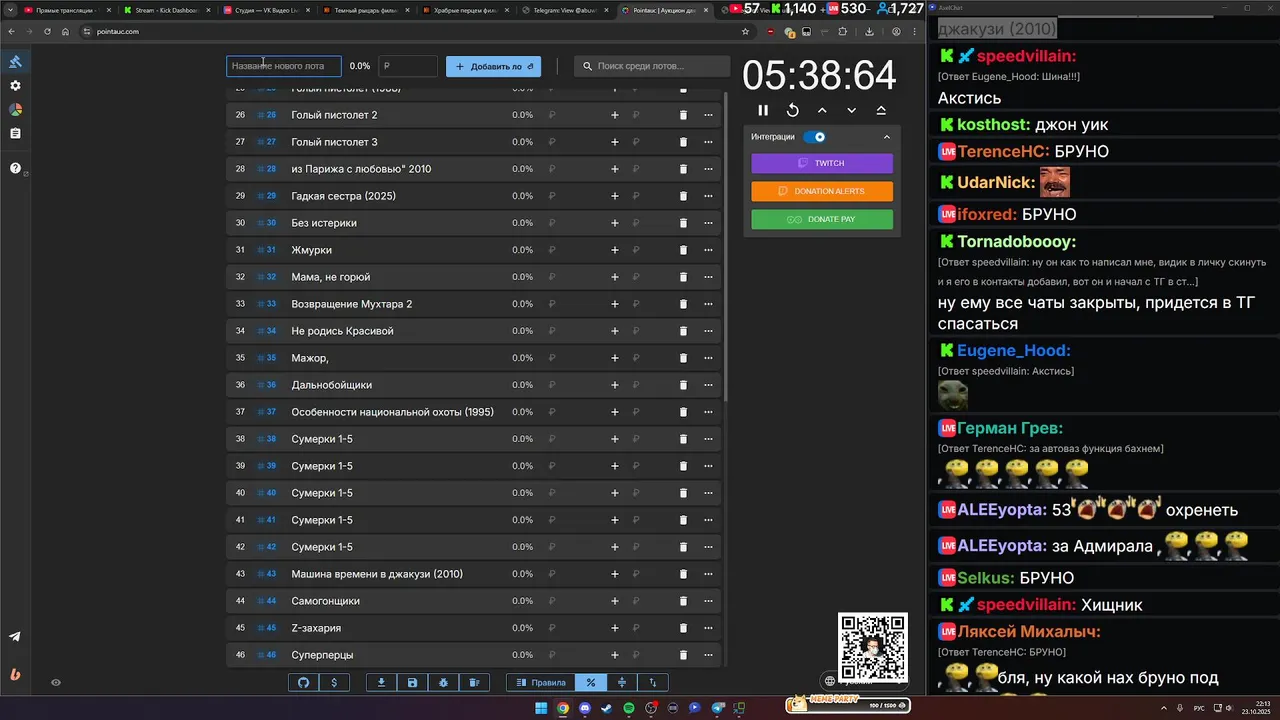This screenshot has width=1280, height=720.
Task: Open the Telegram icon in sidebar
Action: pos(15,637)
